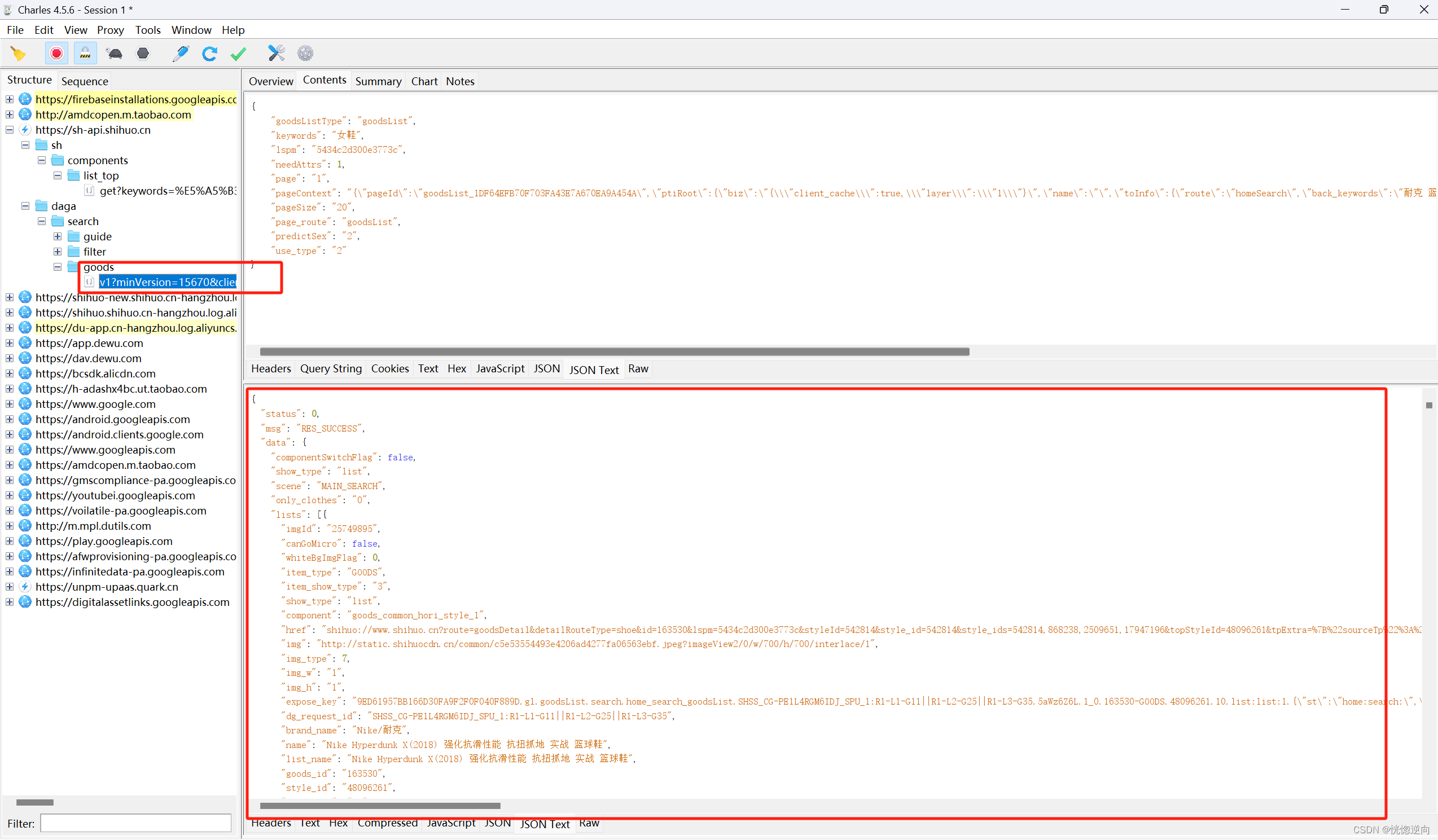
Task: Toggle SSL proxying lock icon
Action: [85, 54]
